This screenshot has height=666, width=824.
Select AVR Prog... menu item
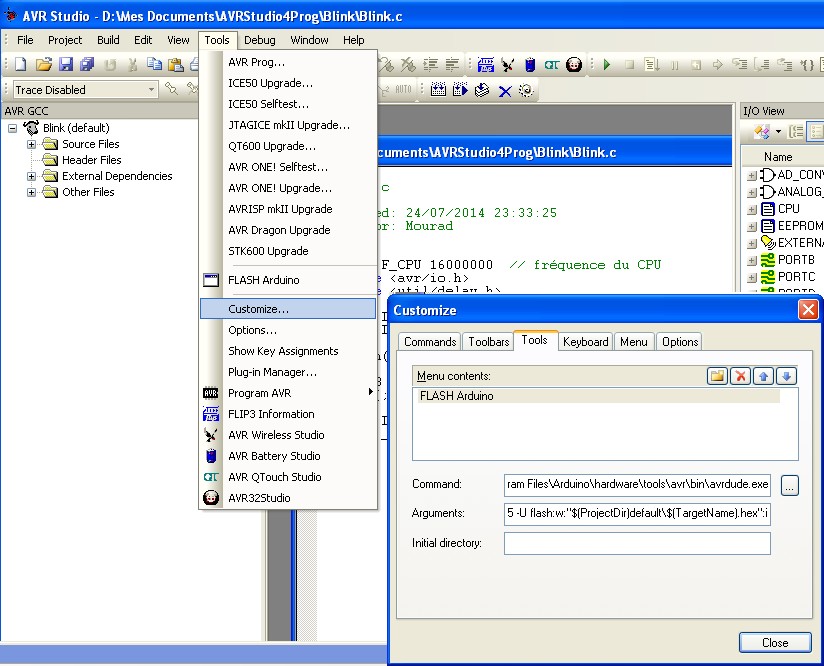coord(288,62)
